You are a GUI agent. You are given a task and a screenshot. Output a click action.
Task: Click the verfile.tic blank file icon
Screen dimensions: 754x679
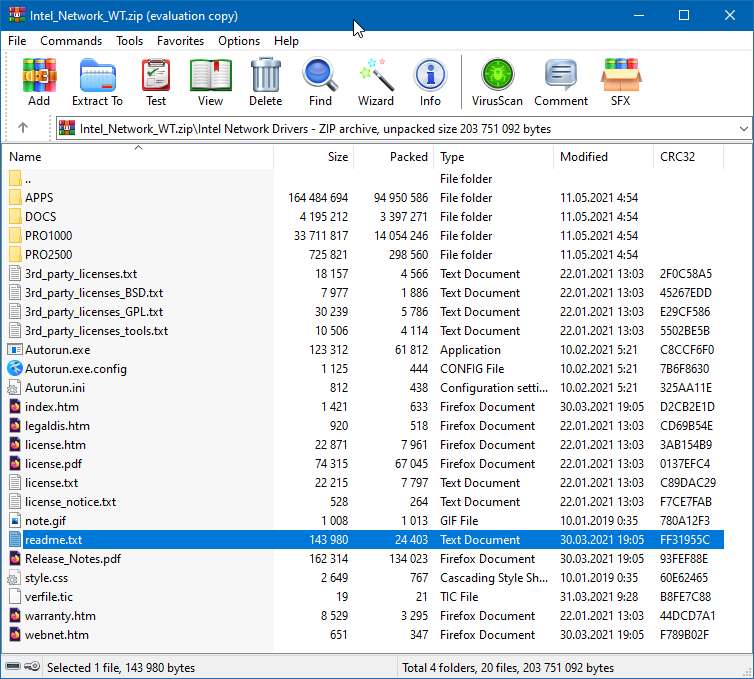[x=15, y=596]
